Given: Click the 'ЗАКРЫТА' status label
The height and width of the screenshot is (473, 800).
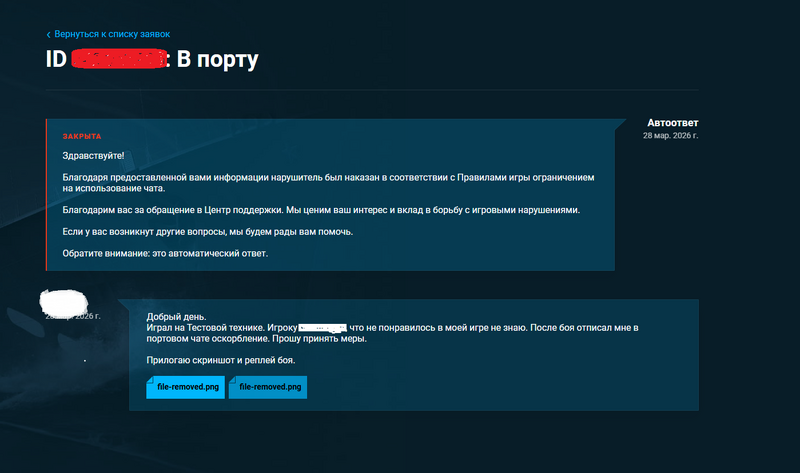Looking at the screenshot, I should pyautogui.click(x=82, y=136).
